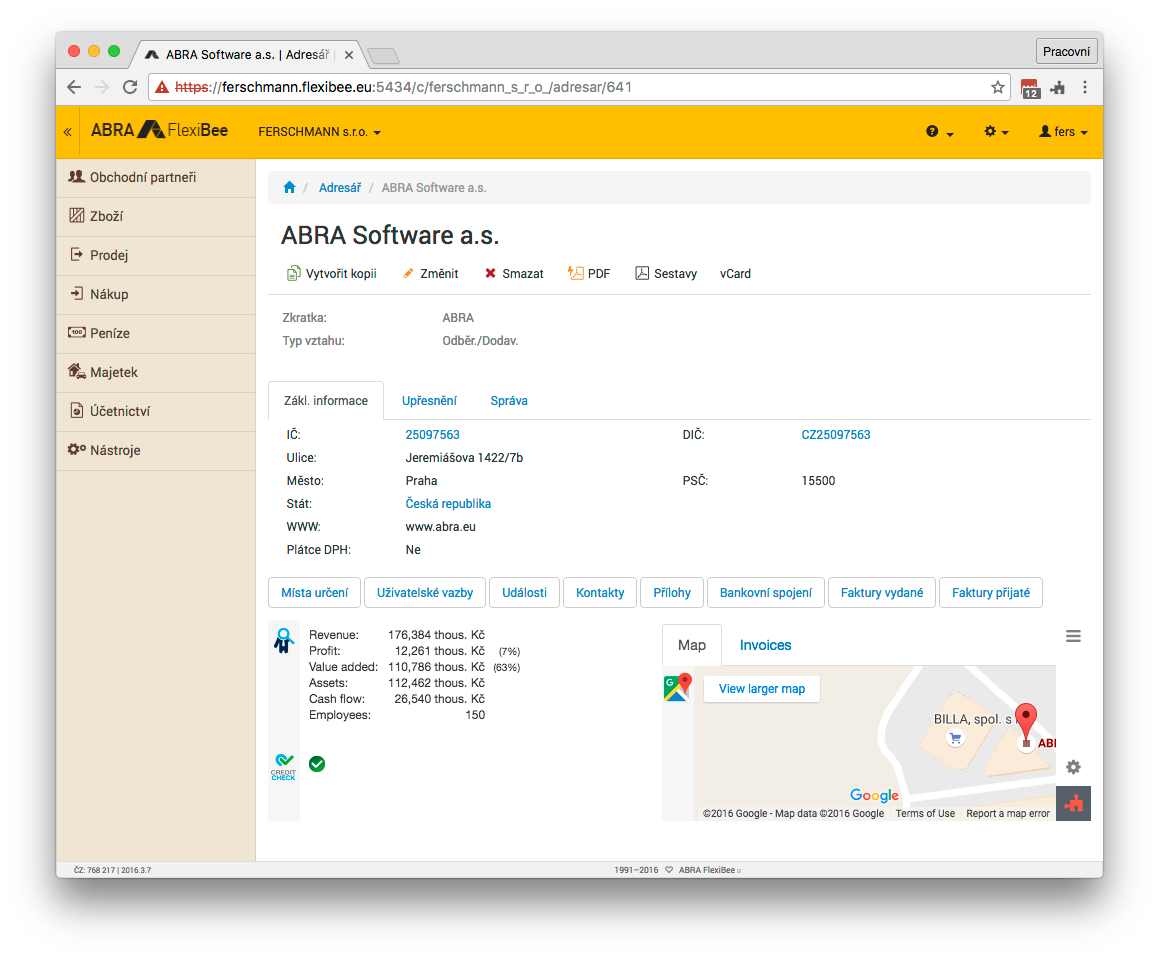Image resolution: width=1159 pixels, height=958 pixels.
Task: Click the puzzle extension icon in the browser toolbar
Action: click(1058, 88)
